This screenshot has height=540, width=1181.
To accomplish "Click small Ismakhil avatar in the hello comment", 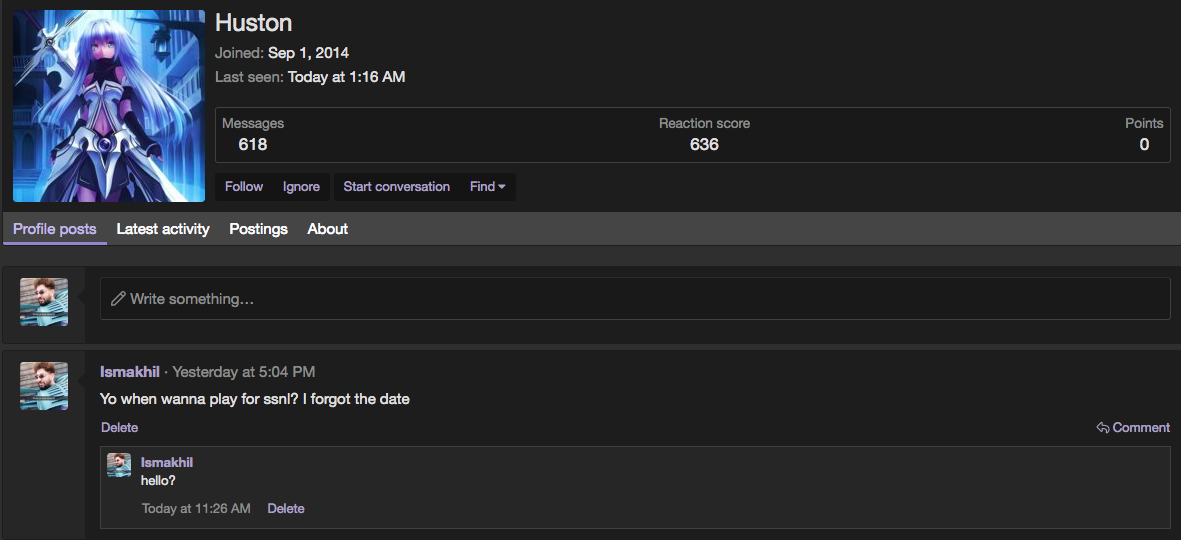I will (x=119, y=465).
